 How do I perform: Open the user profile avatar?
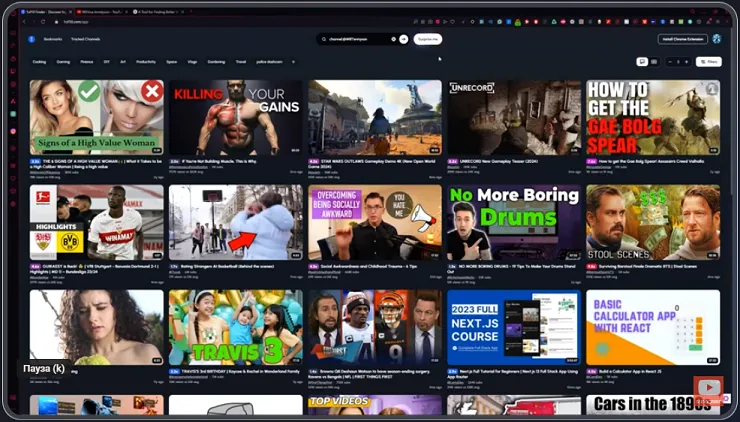pyautogui.click(x=716, y=39)
